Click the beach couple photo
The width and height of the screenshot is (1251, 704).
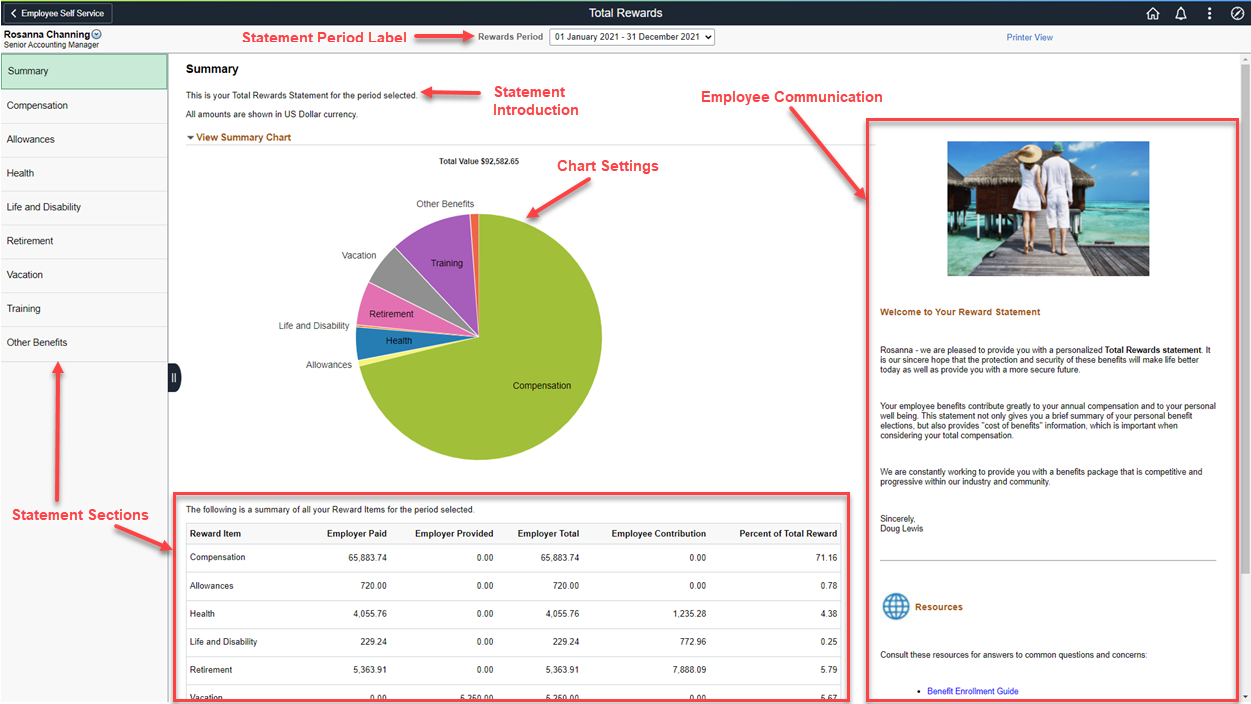tap(1048, 208)
